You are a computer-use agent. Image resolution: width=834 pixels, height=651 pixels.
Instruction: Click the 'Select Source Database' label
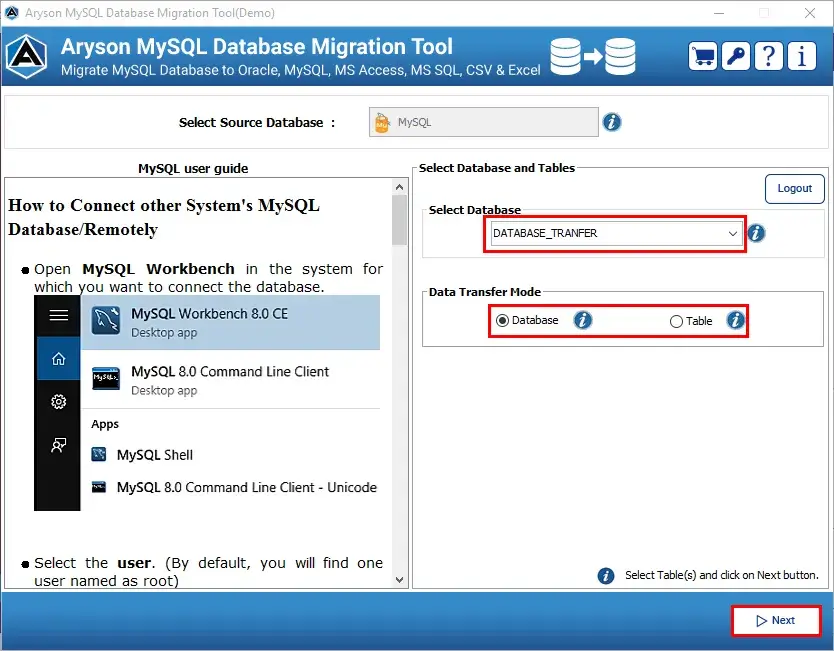click(251, 122)
